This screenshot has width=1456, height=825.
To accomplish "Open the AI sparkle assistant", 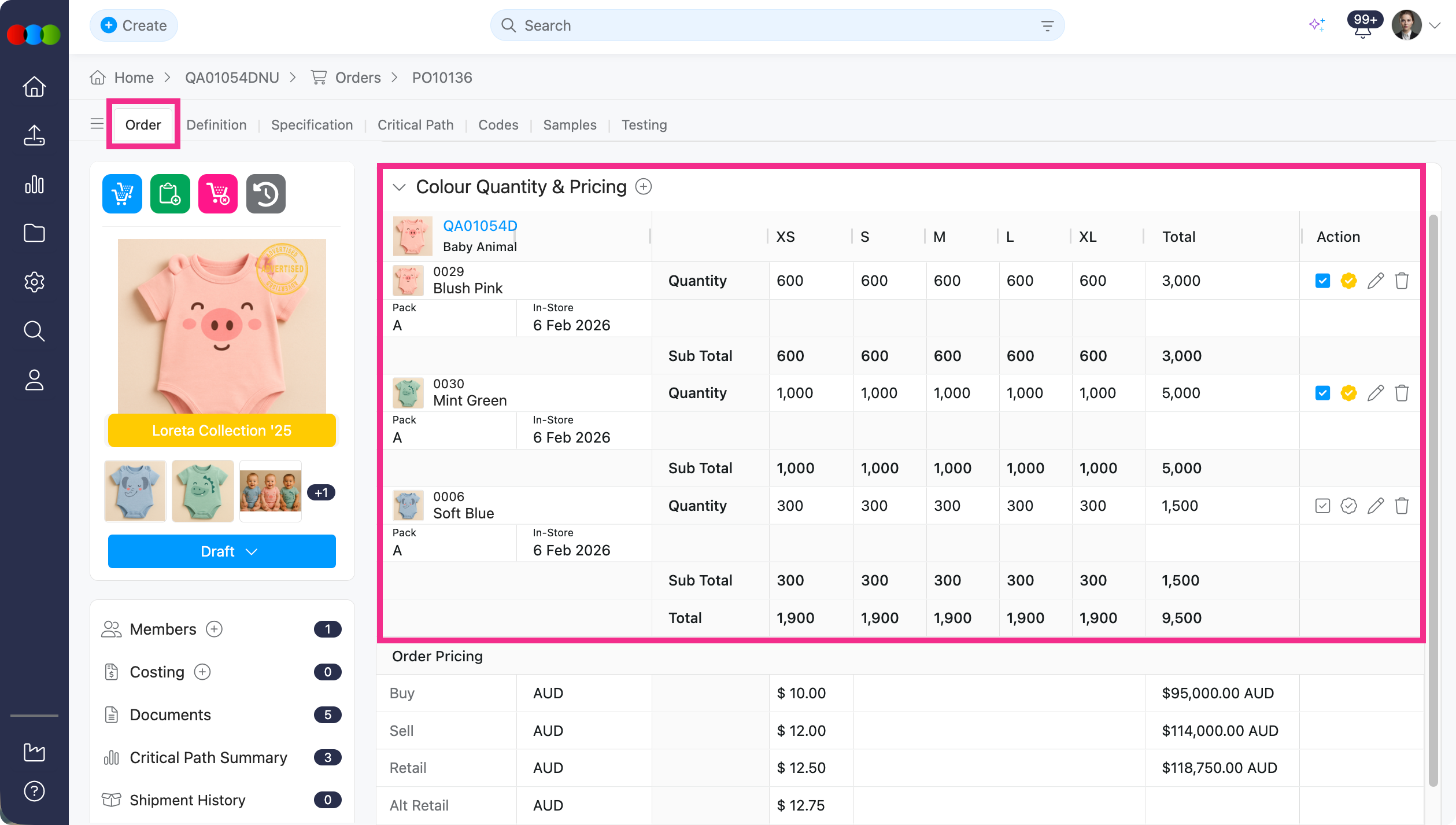I will point(1317,25).
